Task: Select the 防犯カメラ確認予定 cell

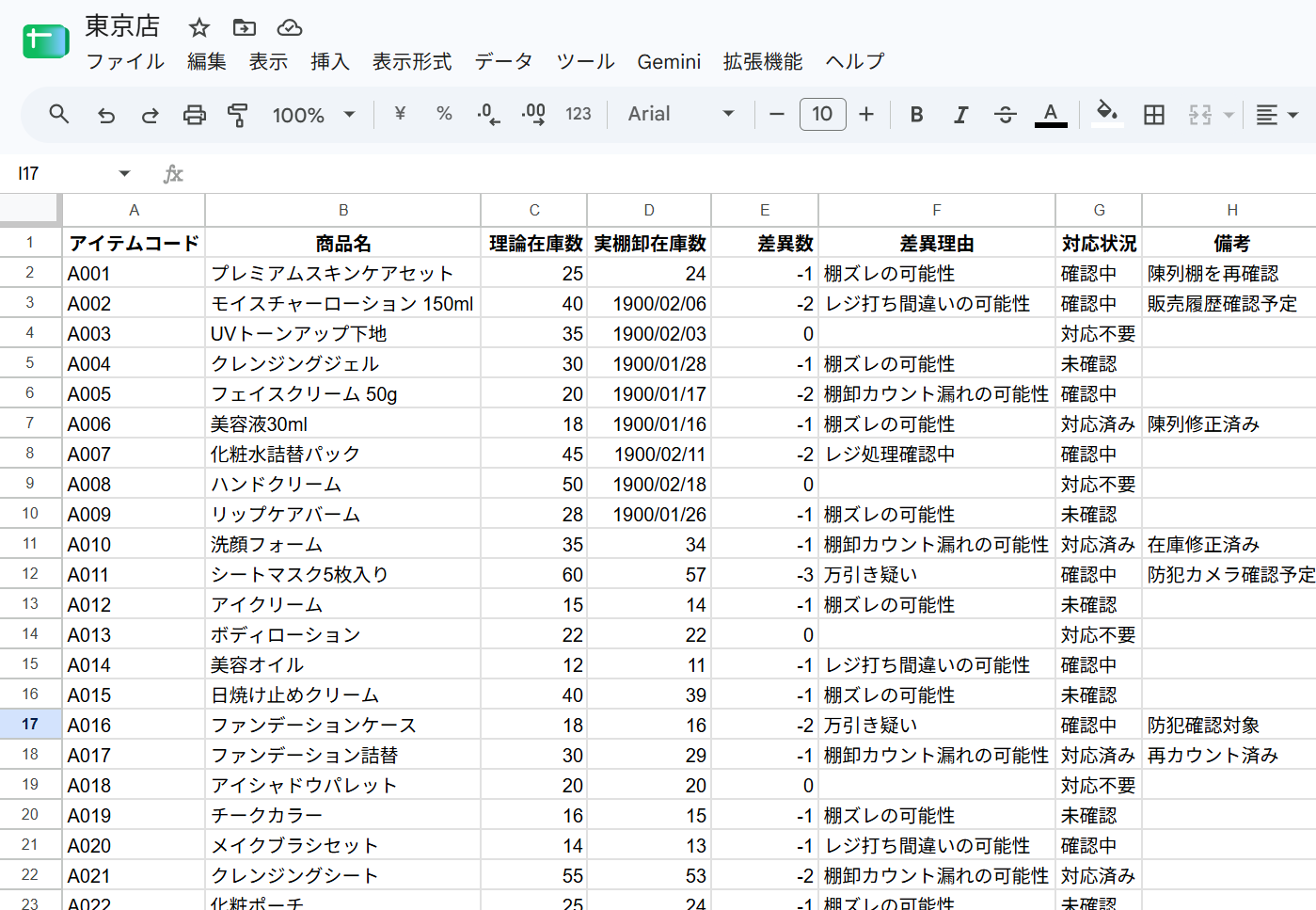Action: (1229, 574)
